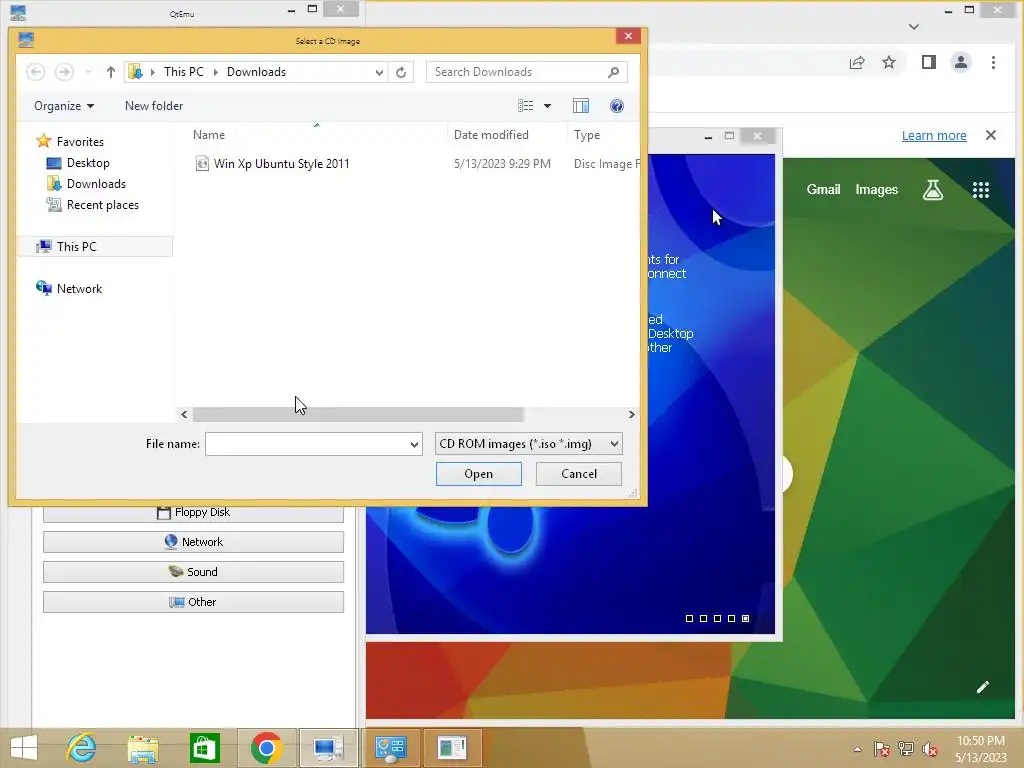Open Chrome three-dot menu
Viewport: 1024px width, 768px height.
click(993, 63)
